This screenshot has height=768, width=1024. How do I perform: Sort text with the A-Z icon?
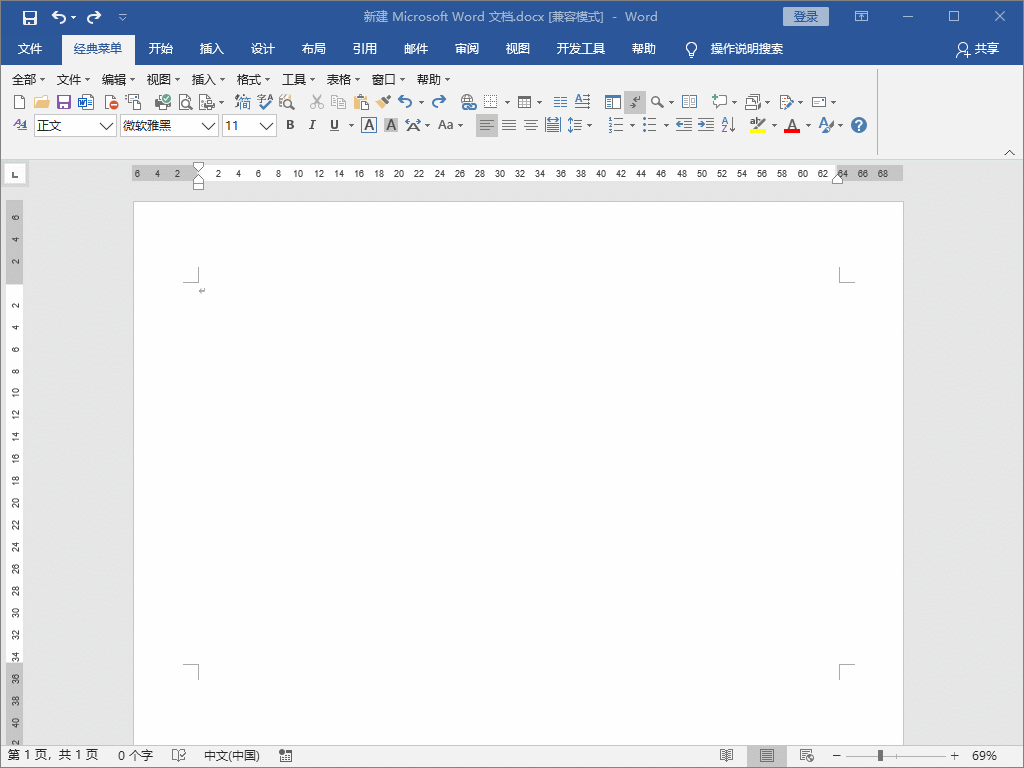729,125
